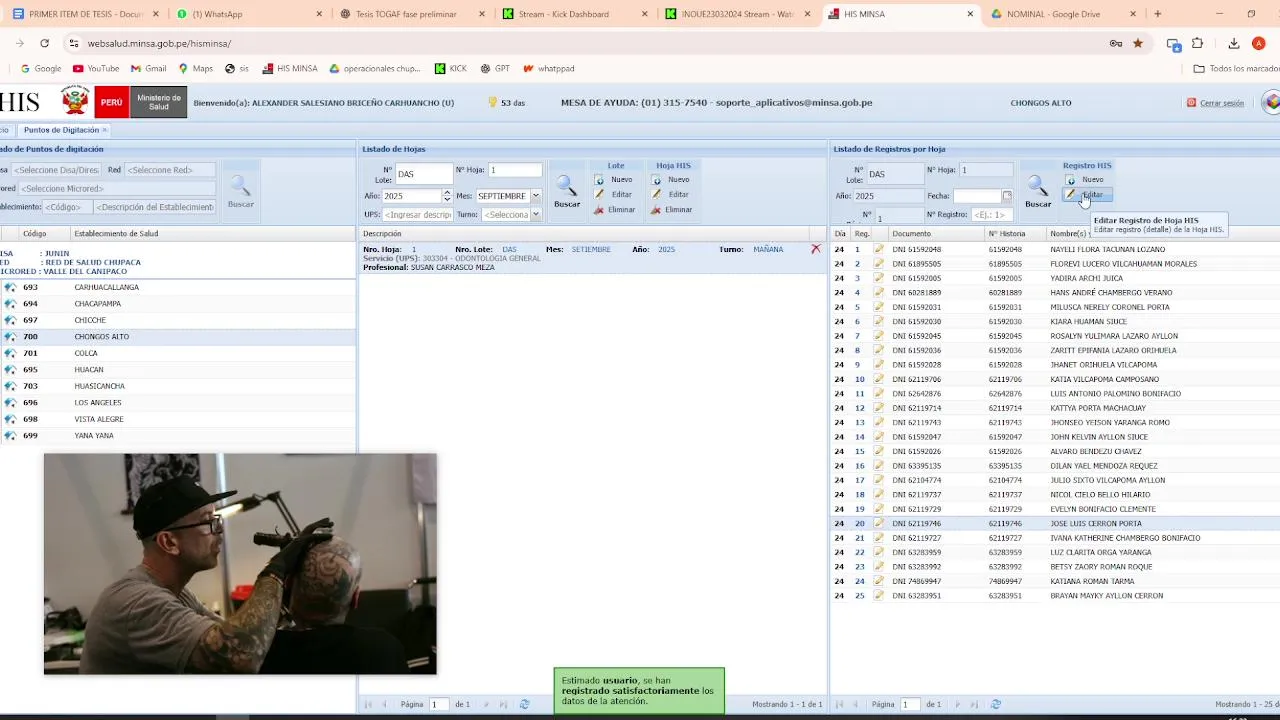Click page number field in Registros pager
This screenshot has width=1280, height=720.
(x=910, y=704)
